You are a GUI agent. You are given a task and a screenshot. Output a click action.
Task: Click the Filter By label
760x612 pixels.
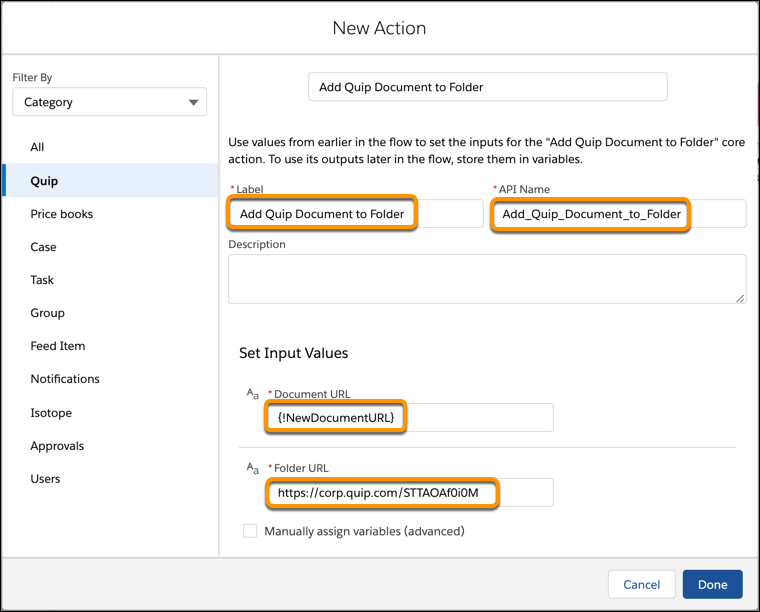(32, 78)
